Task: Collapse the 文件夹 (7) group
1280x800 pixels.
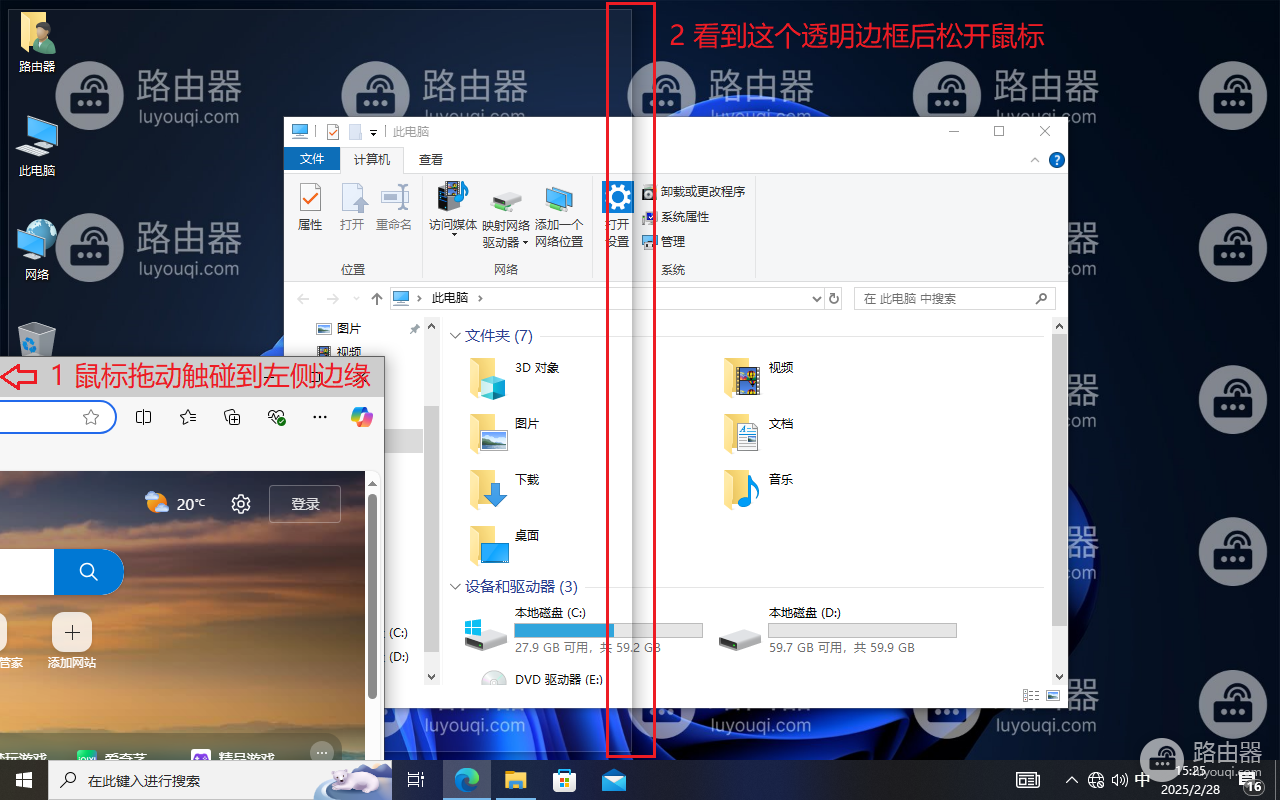Action: (456, 336)
